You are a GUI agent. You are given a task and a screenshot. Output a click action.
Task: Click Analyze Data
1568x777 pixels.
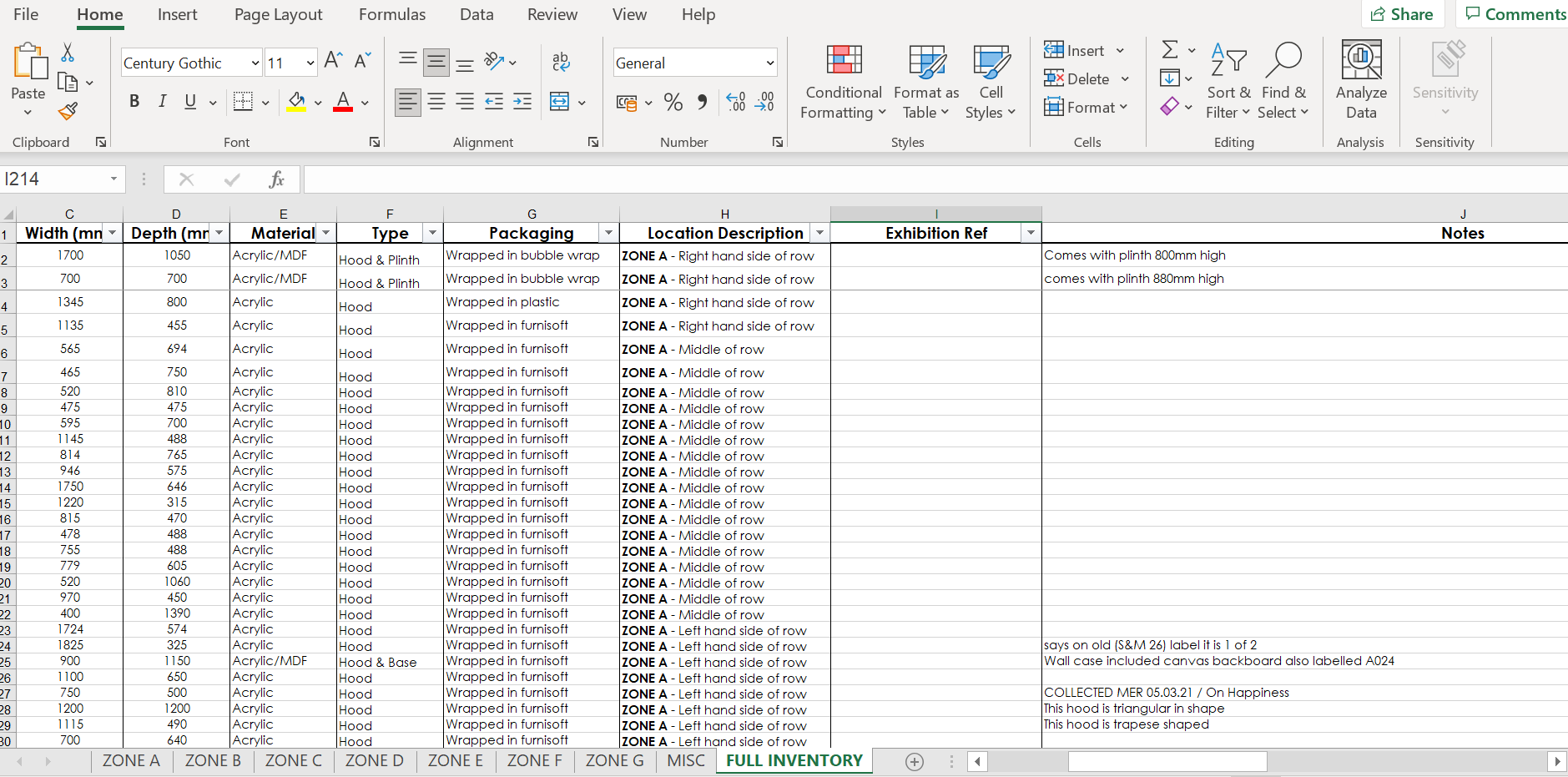coord(1361,81)
